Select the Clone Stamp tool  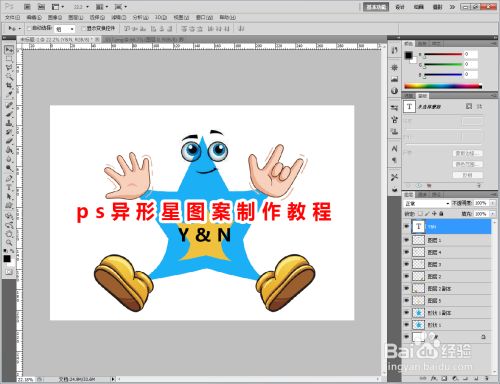(x=9, y=123)
